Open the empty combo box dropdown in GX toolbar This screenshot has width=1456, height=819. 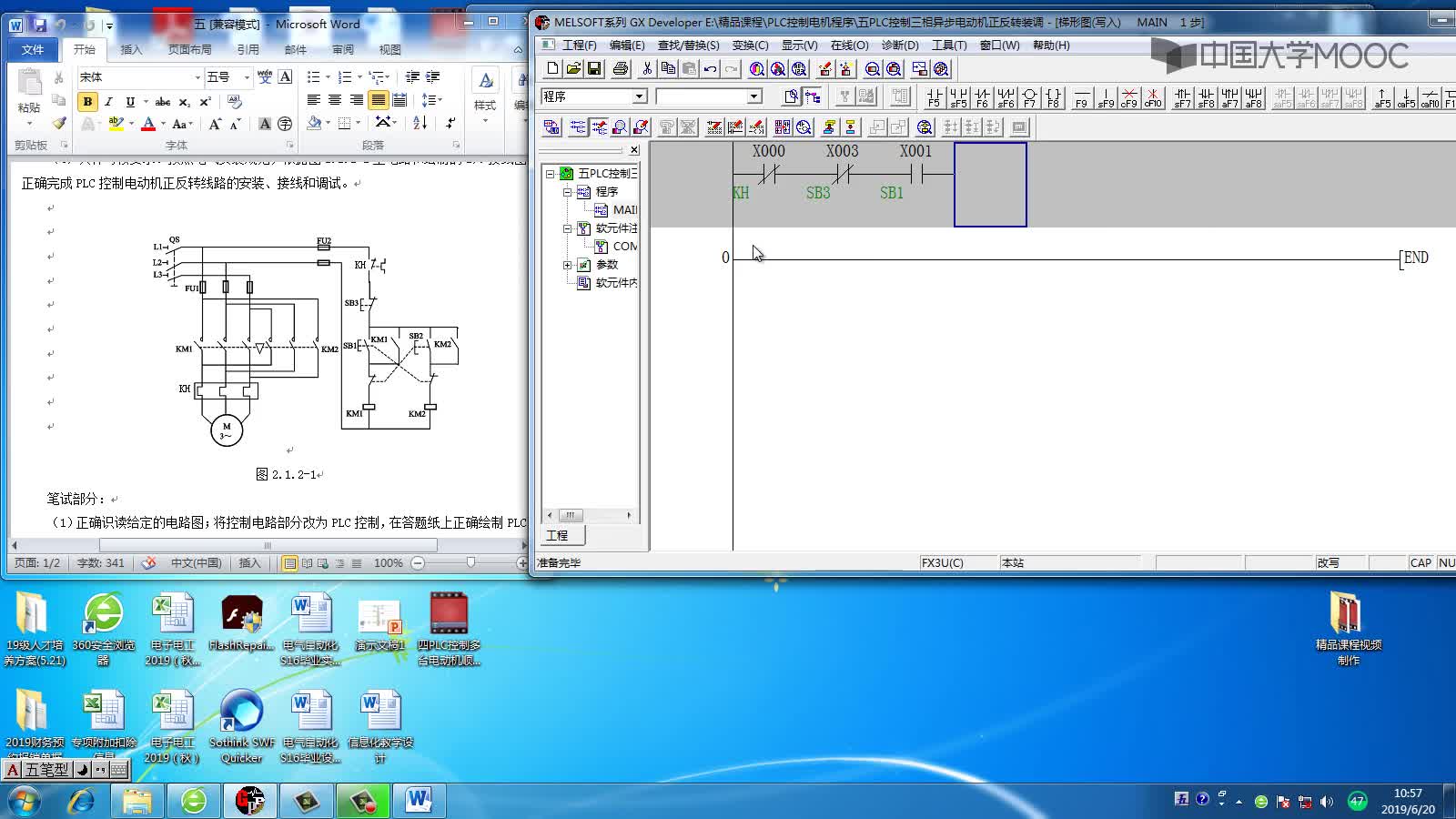pyautogui.click(x=754, y=96)
